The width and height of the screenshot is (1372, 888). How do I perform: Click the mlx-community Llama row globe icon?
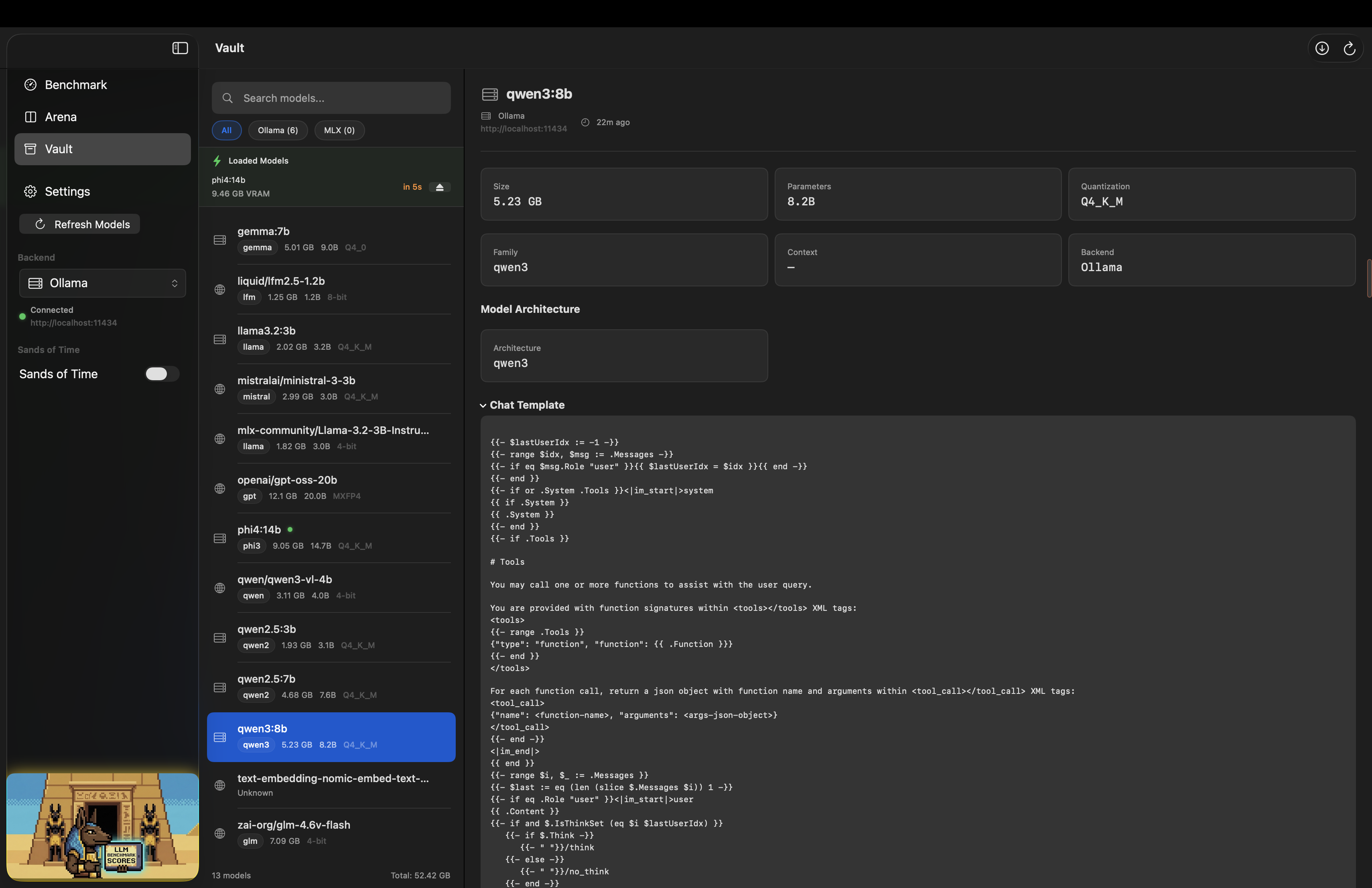219,438
